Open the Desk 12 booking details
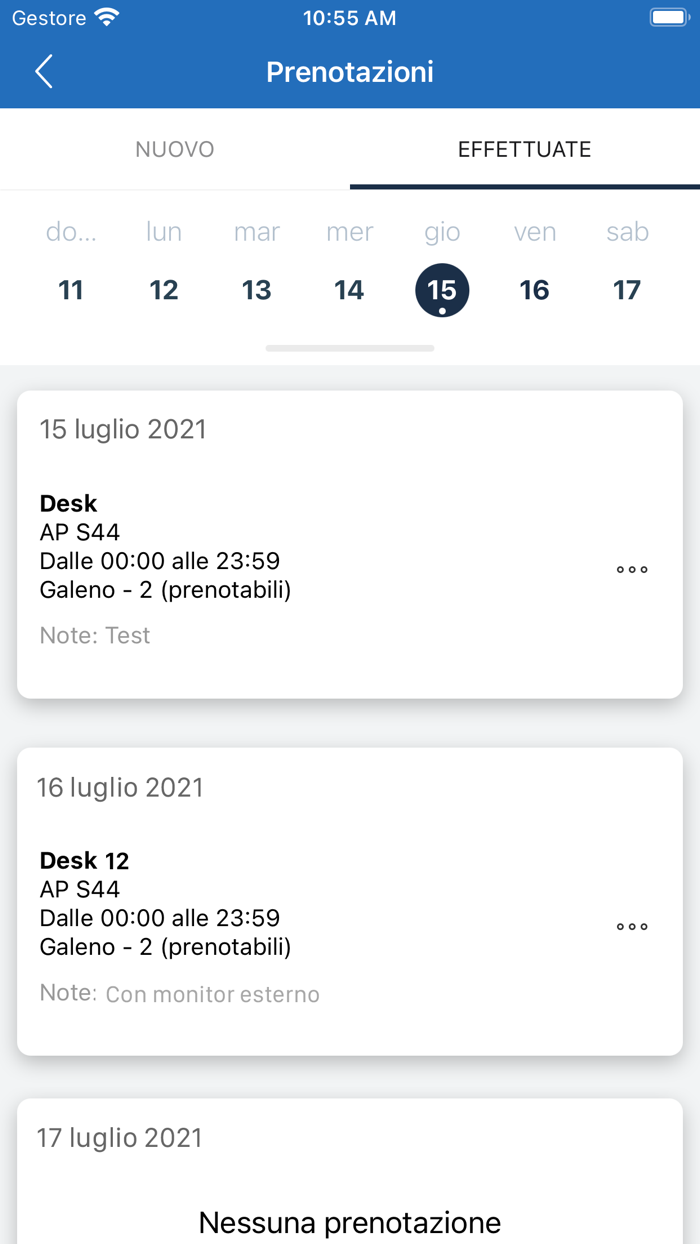 point(300,903)
